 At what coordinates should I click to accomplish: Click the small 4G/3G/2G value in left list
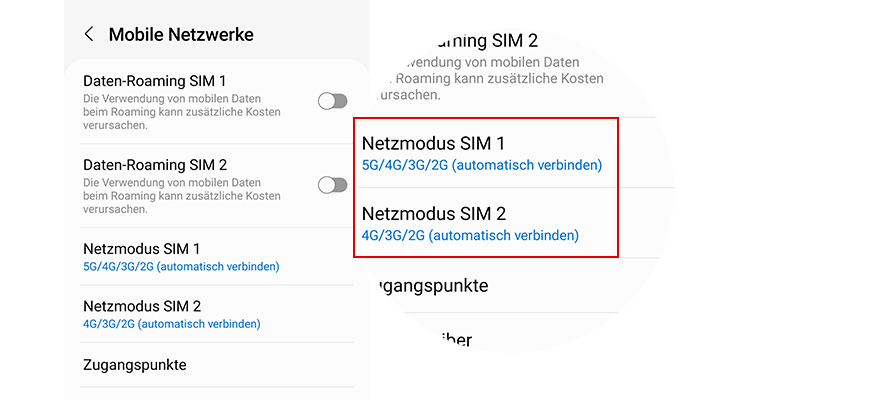point(171,325)
